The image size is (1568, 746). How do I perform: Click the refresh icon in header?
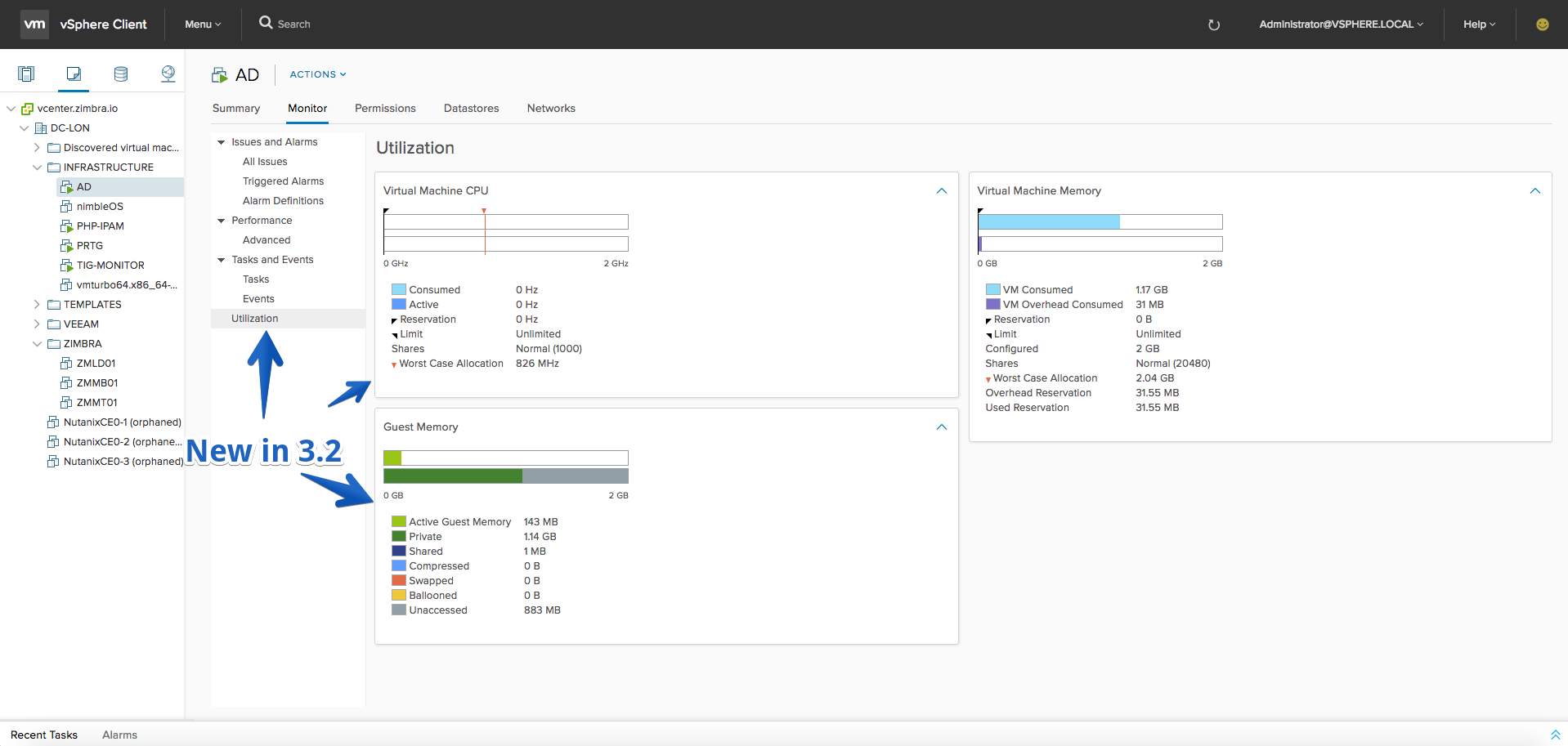click(x=1214, y=25)
